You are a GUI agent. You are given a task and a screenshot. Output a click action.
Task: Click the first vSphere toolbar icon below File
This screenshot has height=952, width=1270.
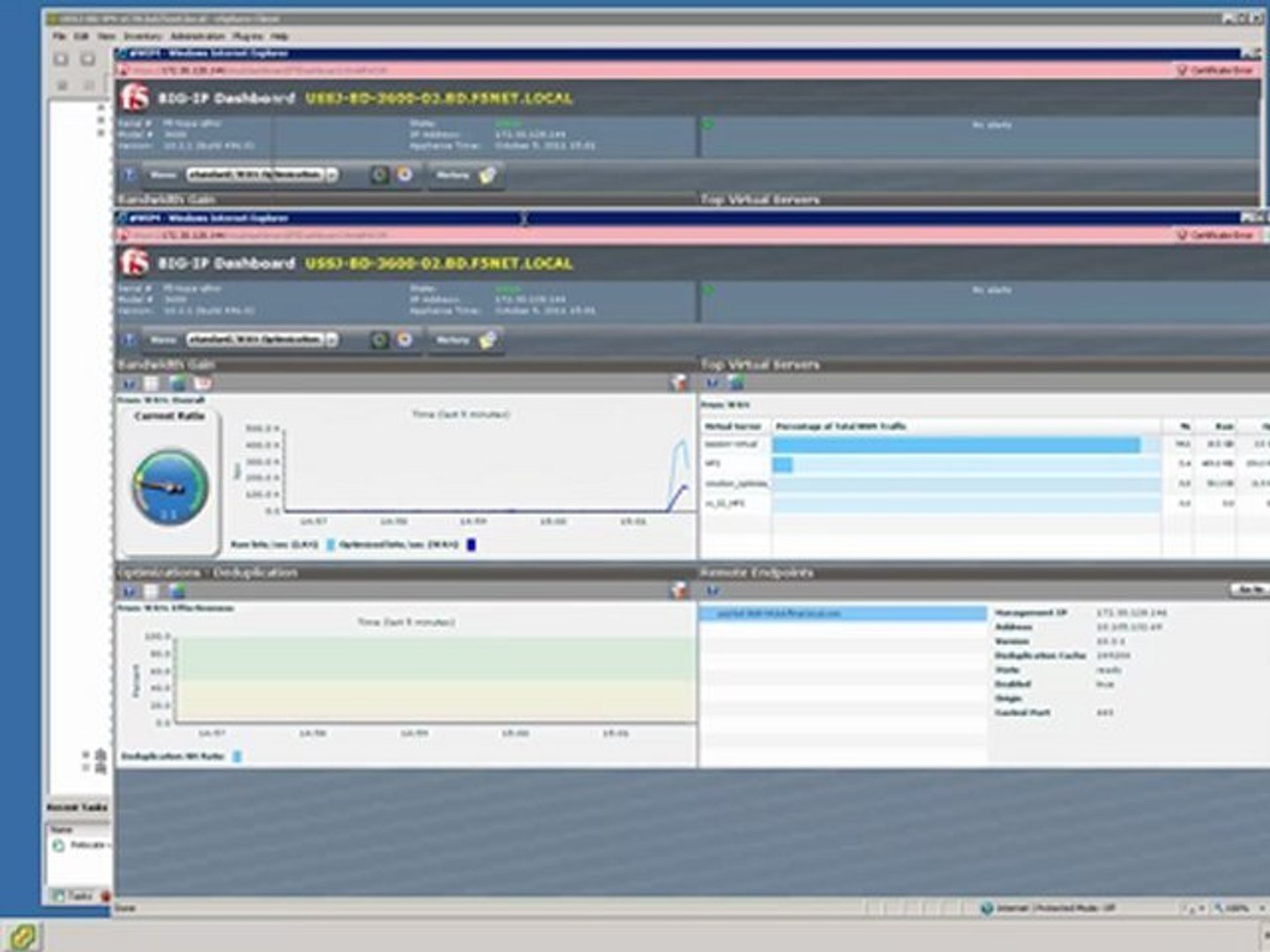(61, 59)
